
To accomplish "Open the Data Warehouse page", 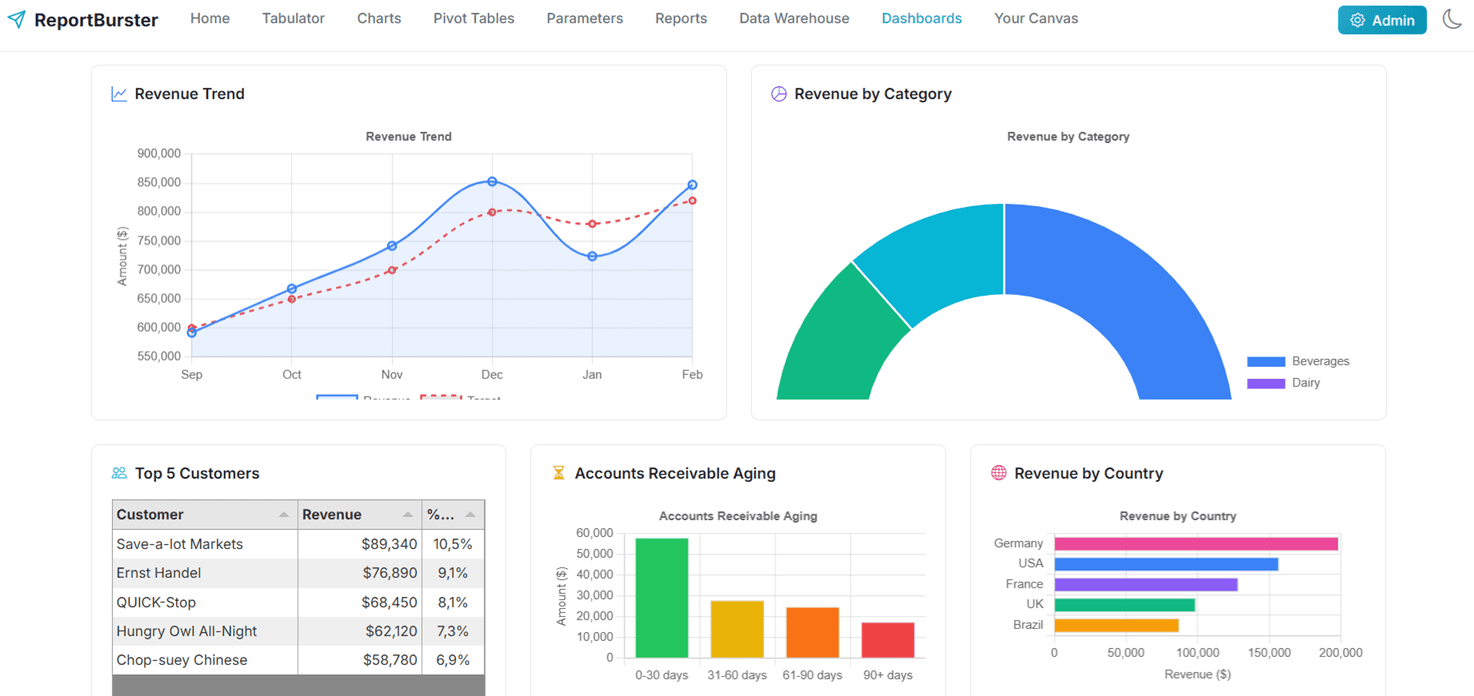I will (794, 18).
